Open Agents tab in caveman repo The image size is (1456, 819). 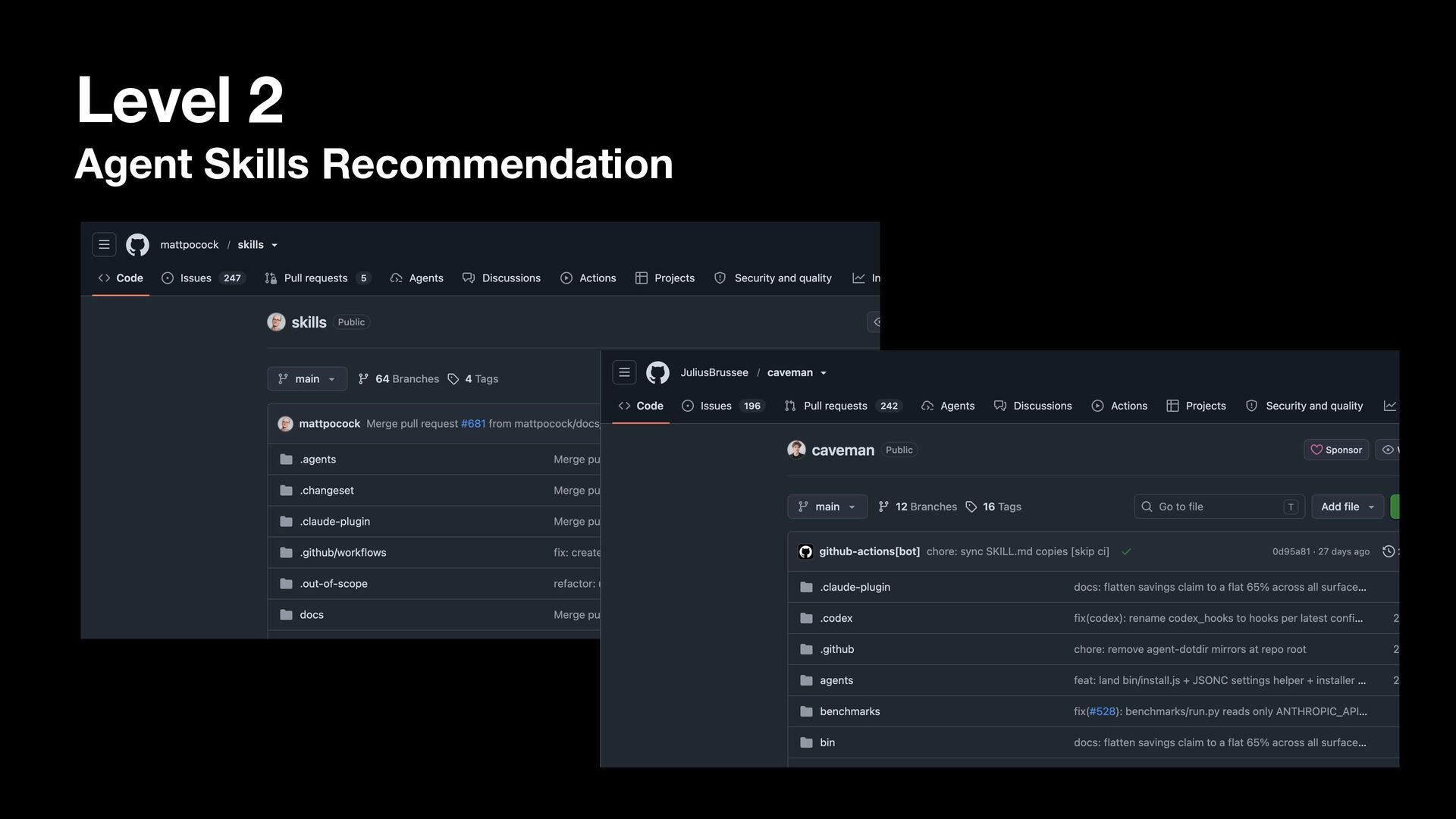point(948,406)
